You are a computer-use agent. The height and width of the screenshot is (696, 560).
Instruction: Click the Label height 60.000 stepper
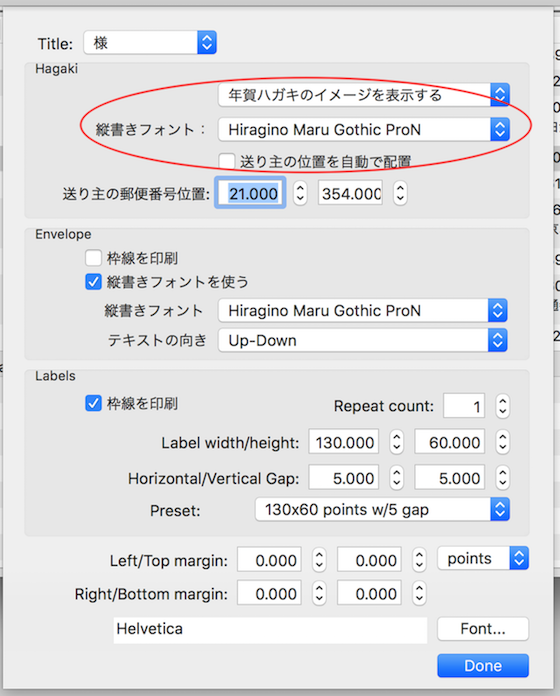click(502, 442)
